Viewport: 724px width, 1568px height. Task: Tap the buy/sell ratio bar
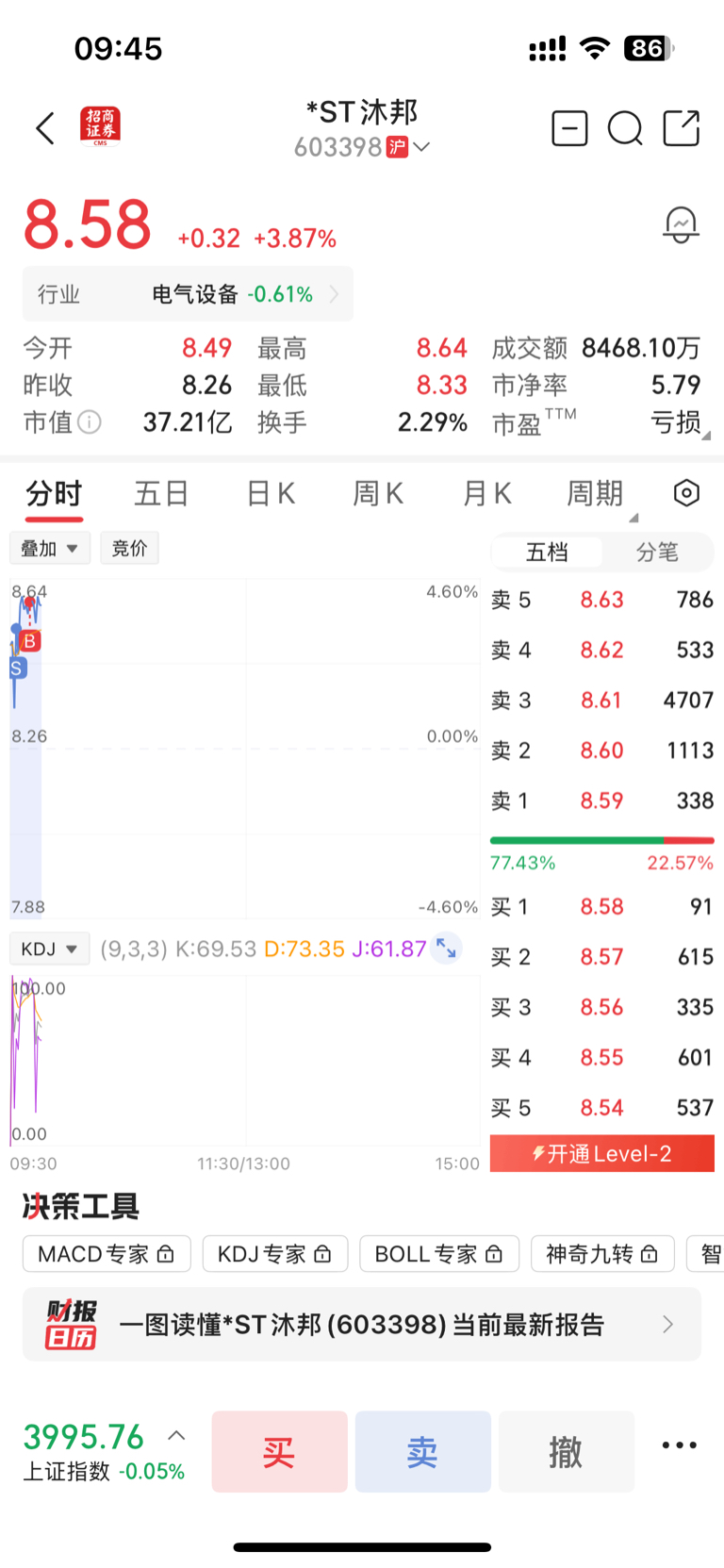tap(602, 840)
